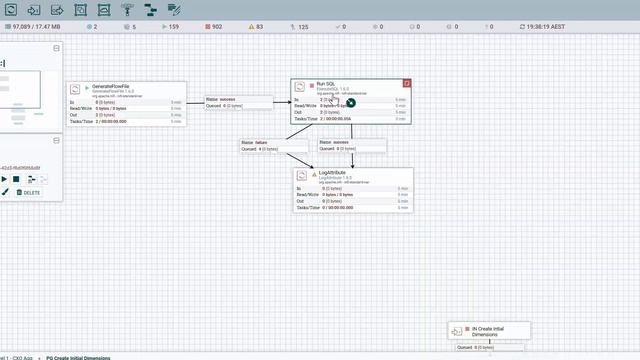Screen dimensions: 640x360
Task: Click the running components count 159
Action: coord(170,27)
